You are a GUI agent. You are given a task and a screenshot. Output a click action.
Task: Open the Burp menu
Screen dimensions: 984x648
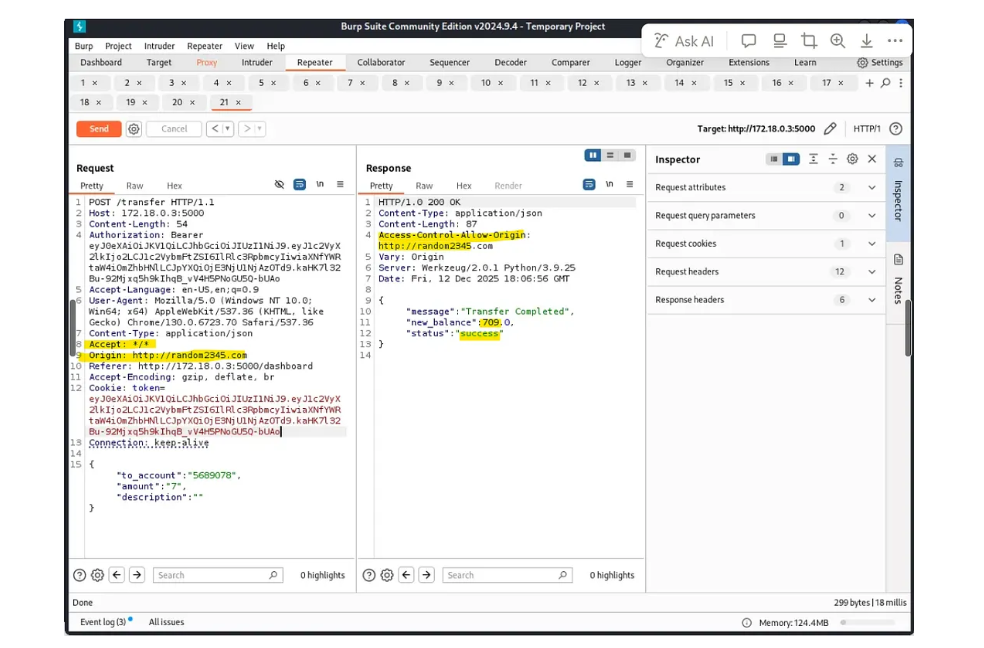tap(83, 46)
